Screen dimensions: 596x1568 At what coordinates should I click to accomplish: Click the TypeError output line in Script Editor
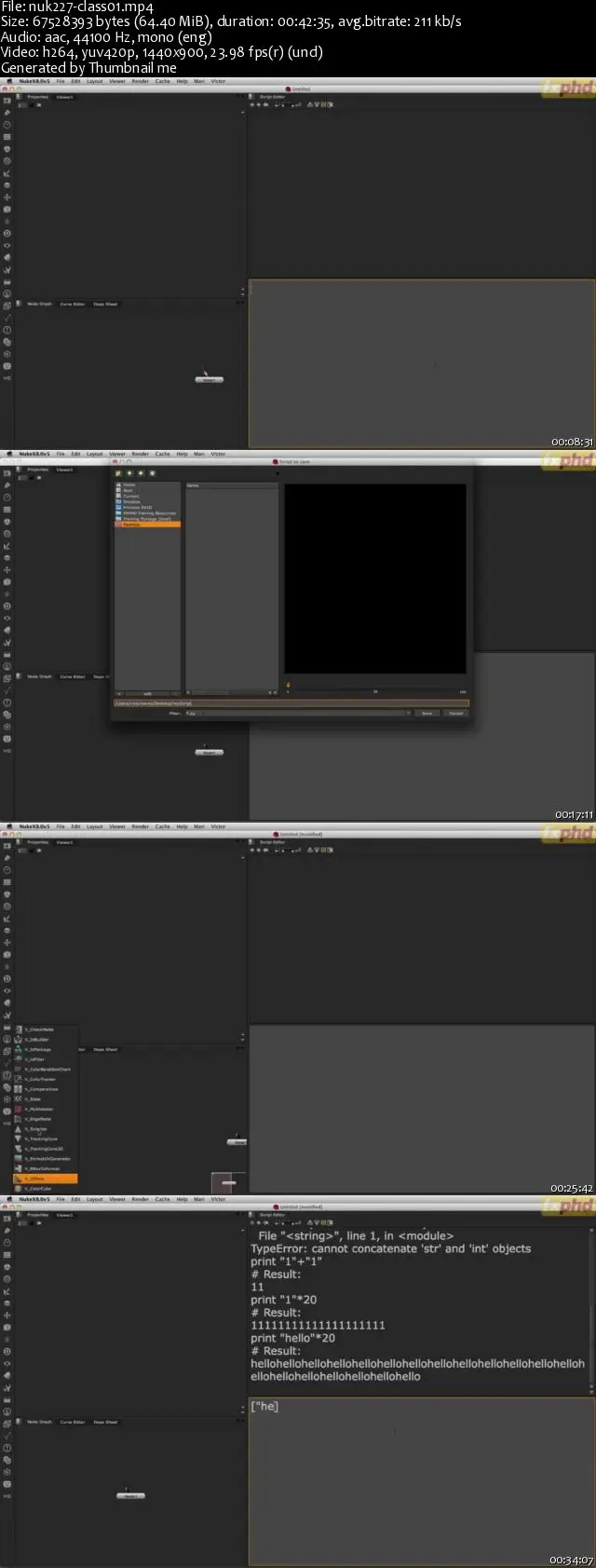point(390,1248)
